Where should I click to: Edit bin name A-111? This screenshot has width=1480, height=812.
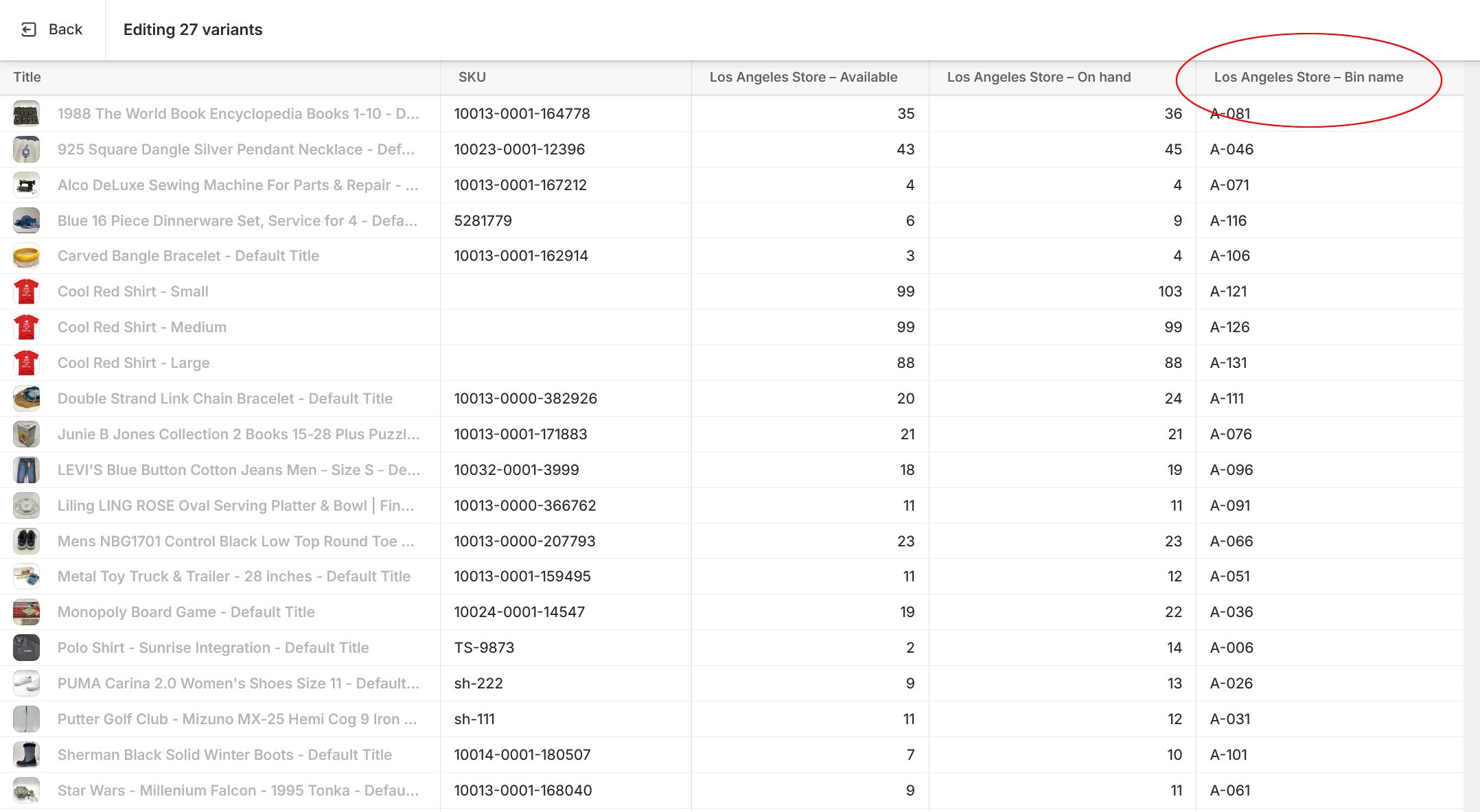1330,399
